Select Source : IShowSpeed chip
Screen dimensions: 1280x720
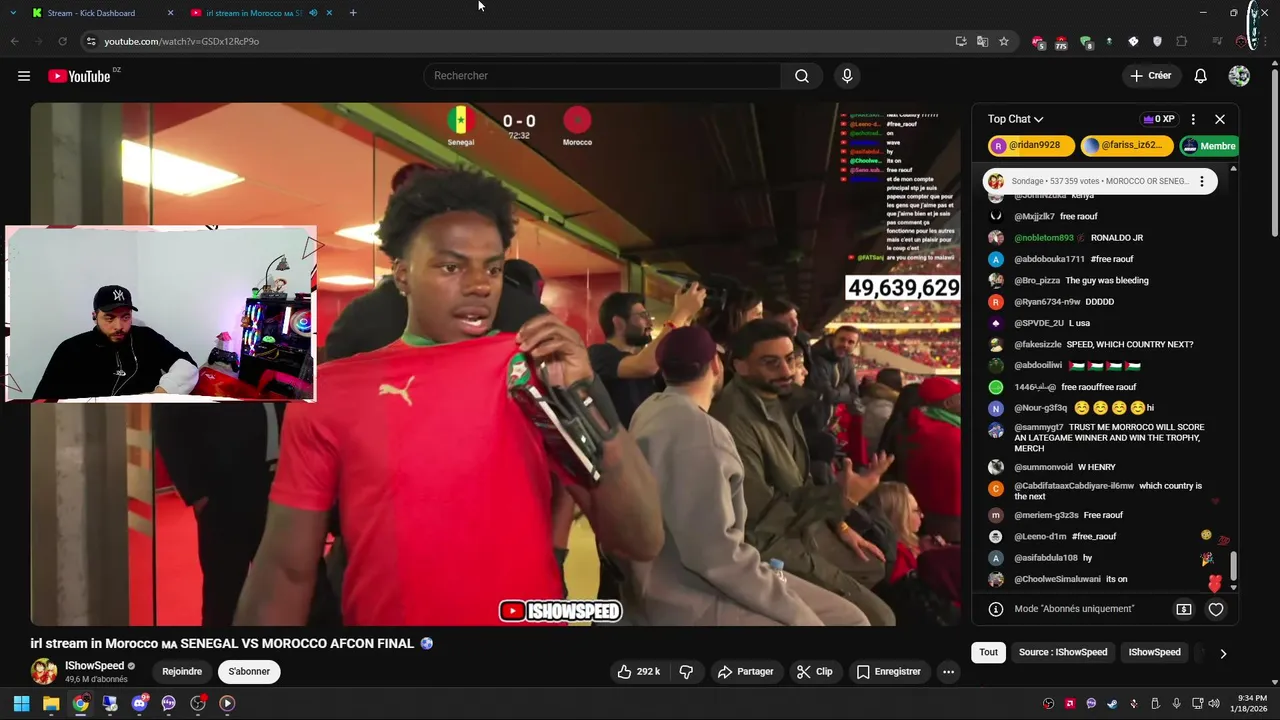click(1063, 652)
